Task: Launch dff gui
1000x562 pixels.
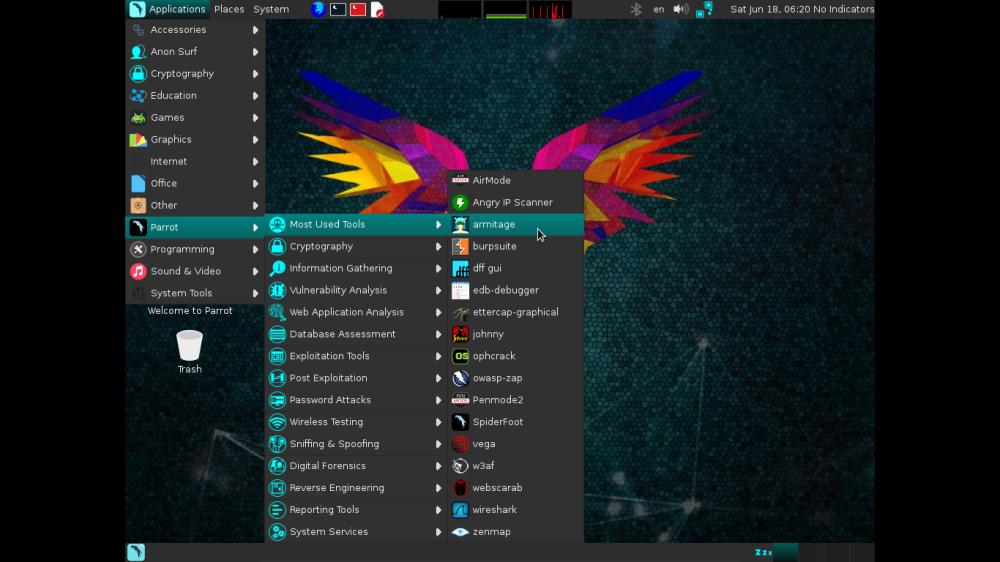Action: 515,269
